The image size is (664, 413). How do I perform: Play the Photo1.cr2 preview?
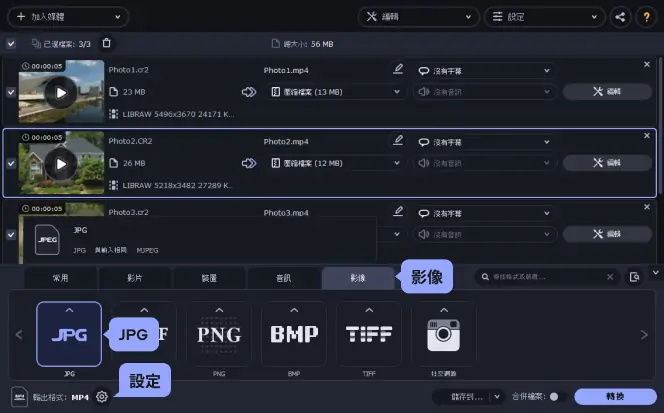[61, 92]
